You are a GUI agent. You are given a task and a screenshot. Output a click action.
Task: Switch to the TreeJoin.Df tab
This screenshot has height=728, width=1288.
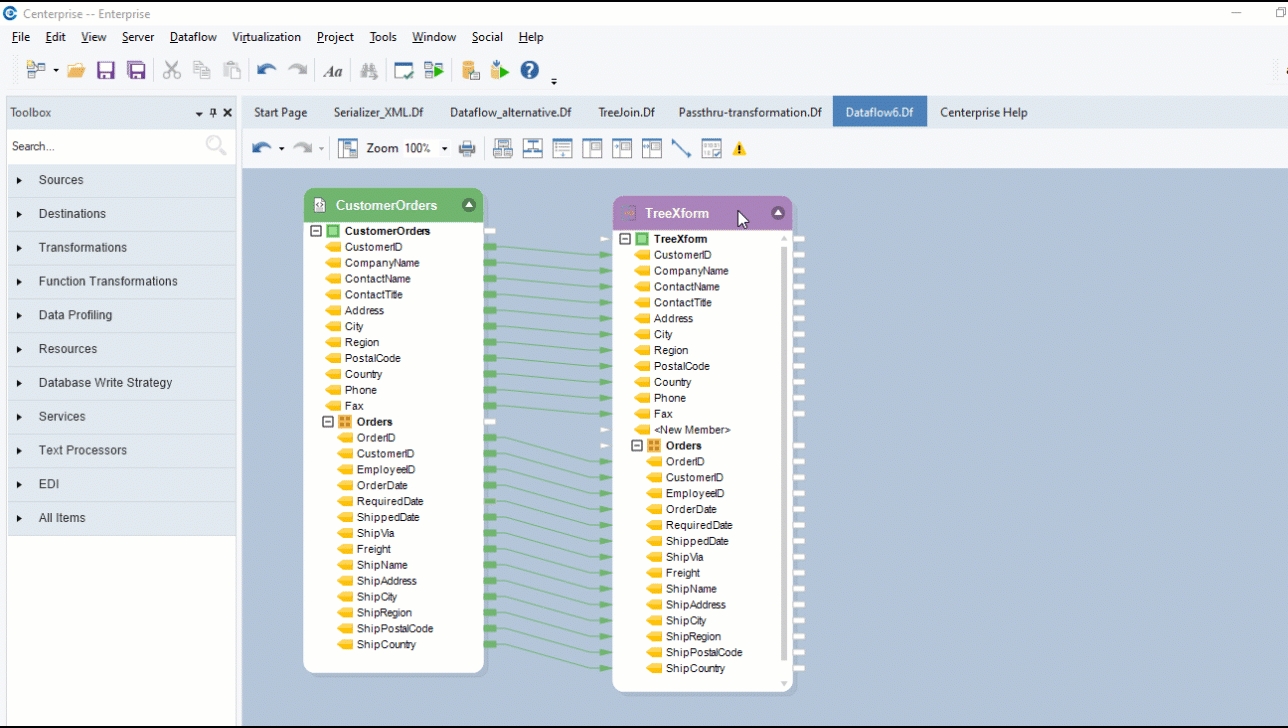tap(626, 112)
